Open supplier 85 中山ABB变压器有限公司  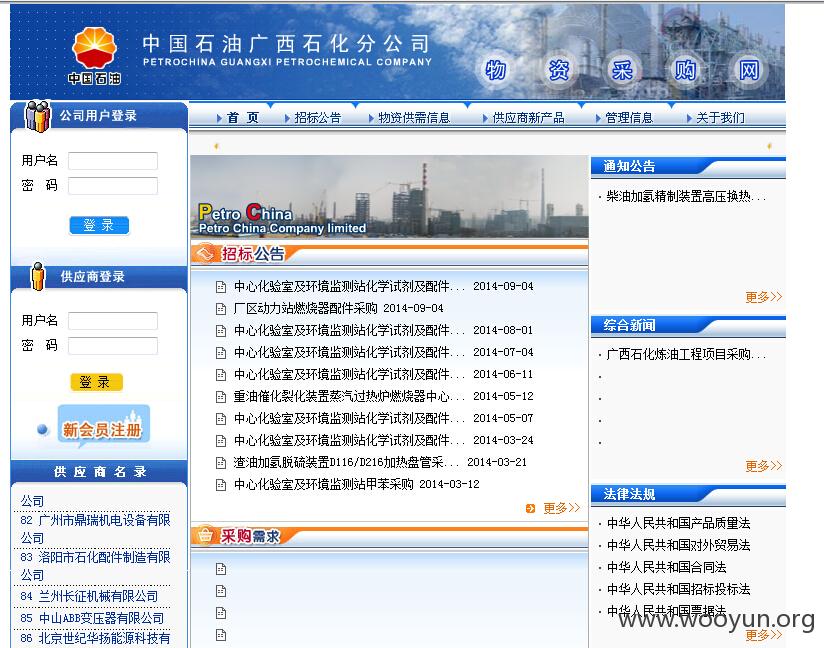(x=92, y=619)
